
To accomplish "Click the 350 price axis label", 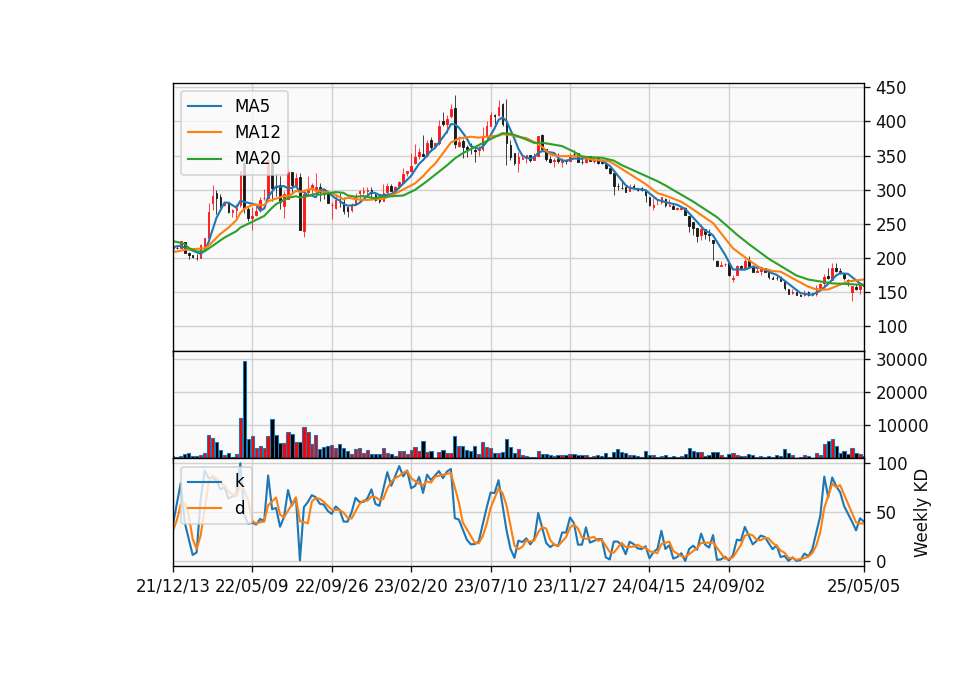I will (891, 157).
